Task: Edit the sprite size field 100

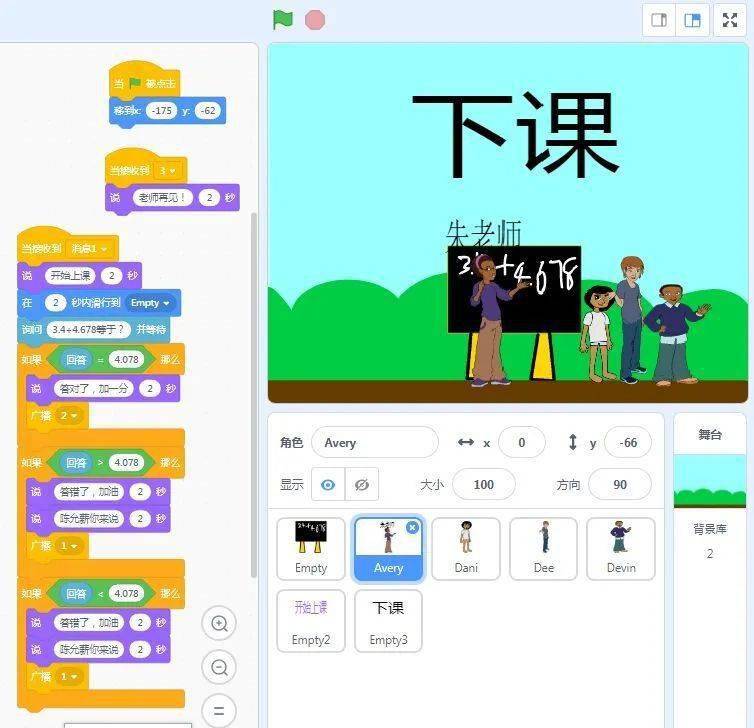Action: [483, 485]
